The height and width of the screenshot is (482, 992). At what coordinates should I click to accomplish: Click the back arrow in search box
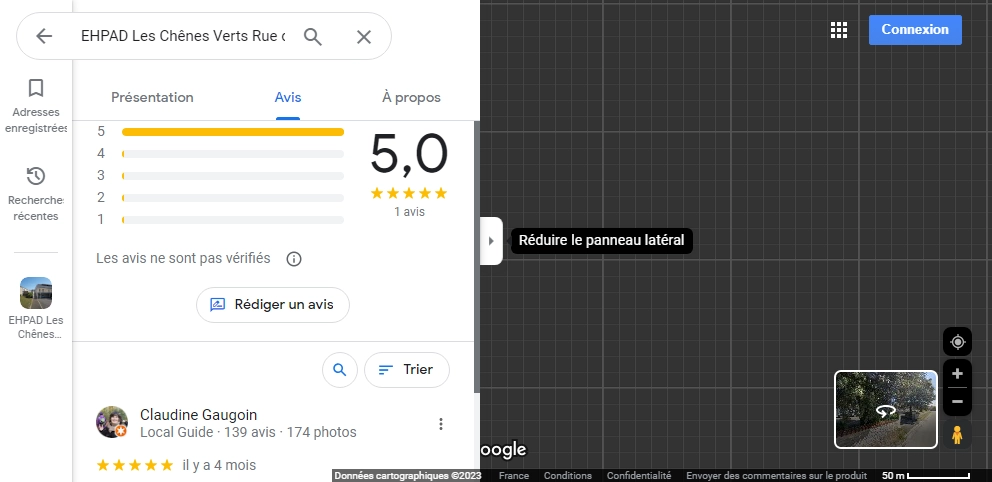(x=44, y=36)
